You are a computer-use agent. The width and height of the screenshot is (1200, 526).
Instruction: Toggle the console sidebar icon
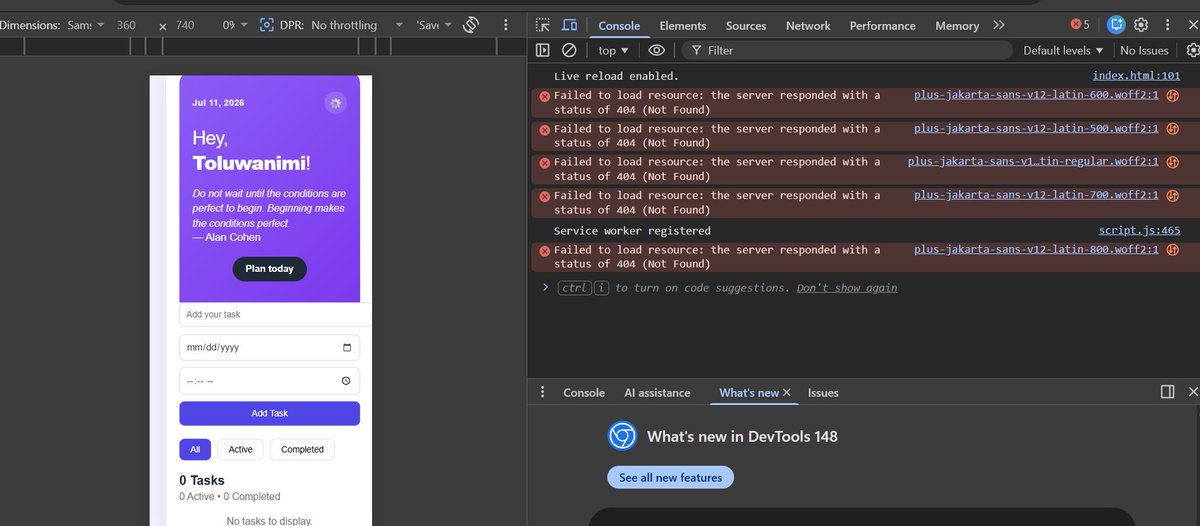(x=542, y=50)
